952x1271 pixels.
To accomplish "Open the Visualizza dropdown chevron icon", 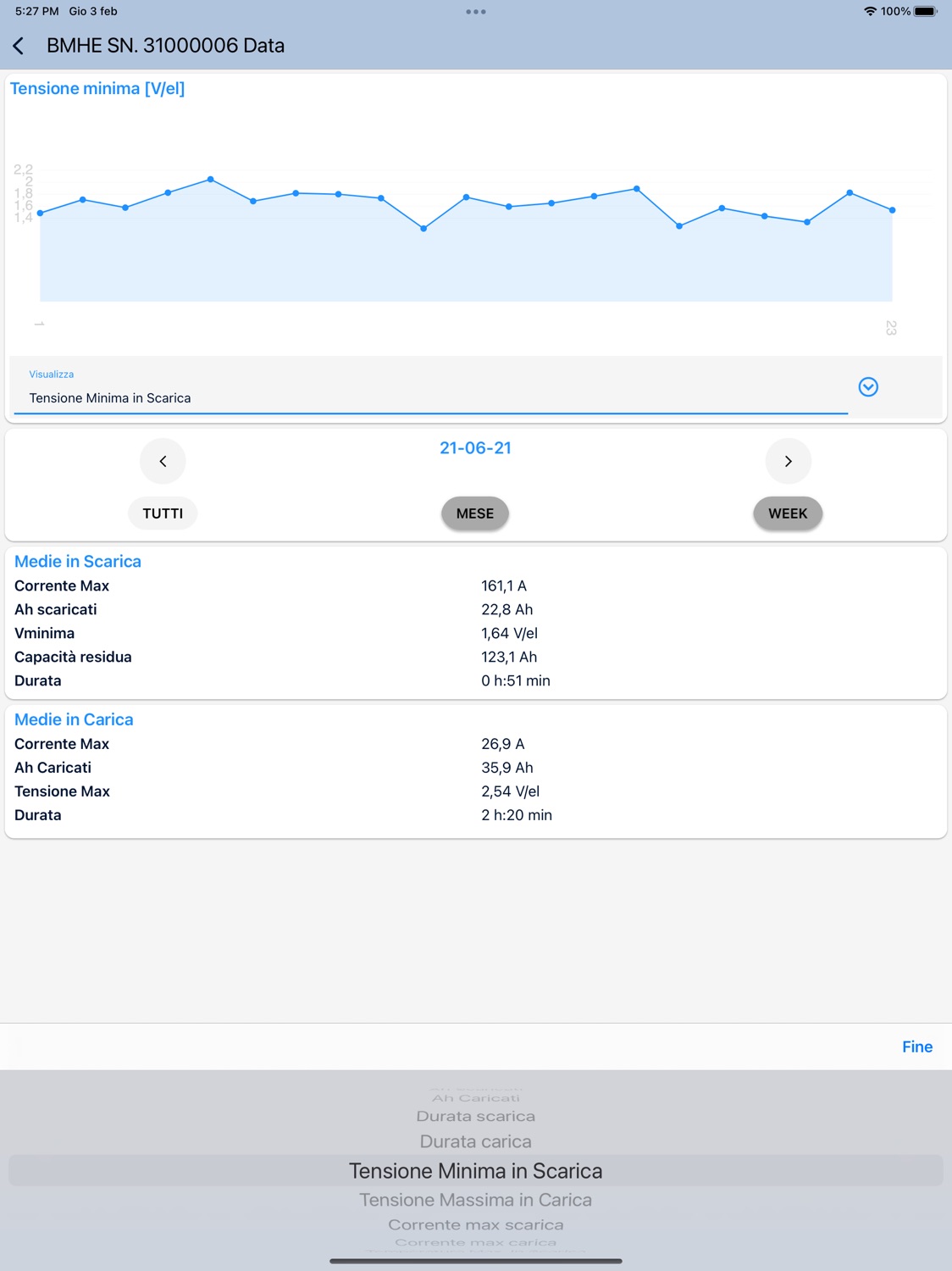I will (868, 387).
